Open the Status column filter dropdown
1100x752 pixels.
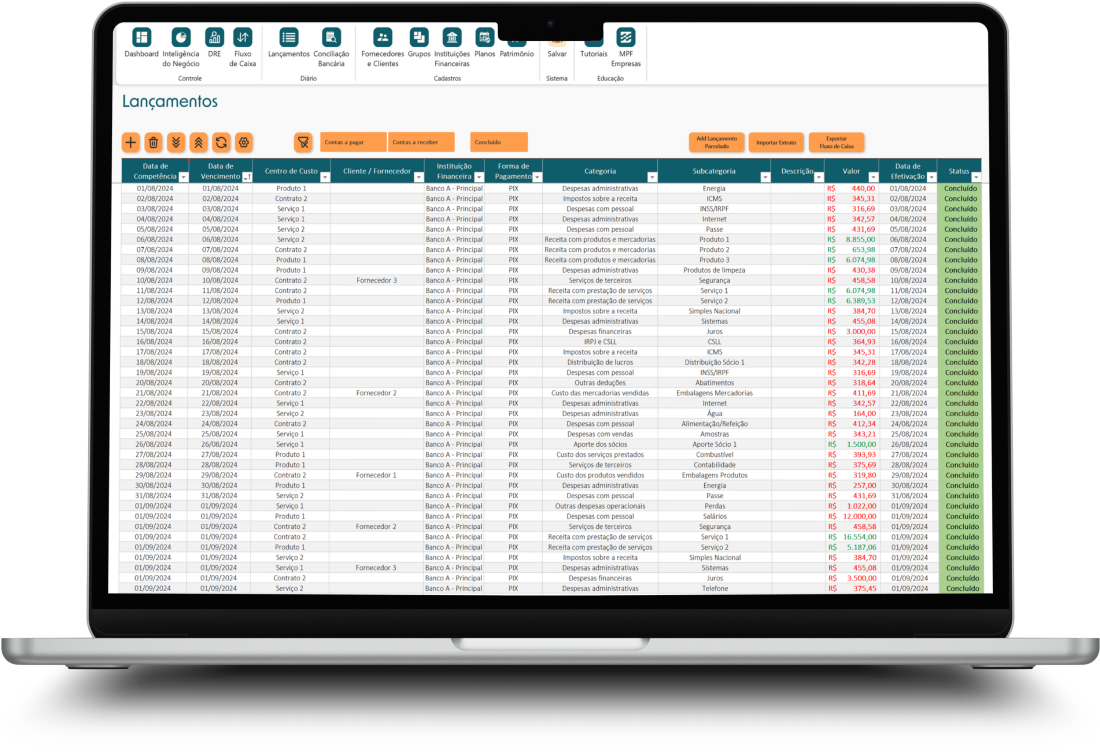pos(975,177)
